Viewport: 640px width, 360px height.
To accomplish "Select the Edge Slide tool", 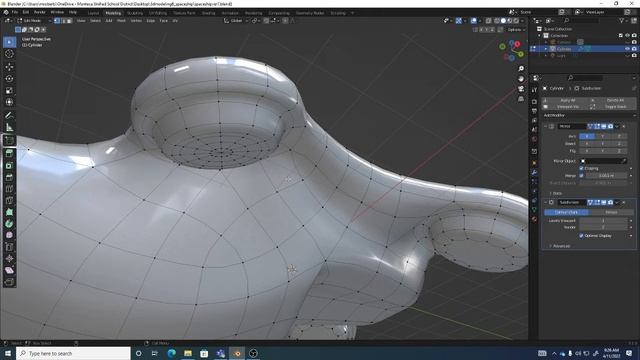I will click(9, 247).
